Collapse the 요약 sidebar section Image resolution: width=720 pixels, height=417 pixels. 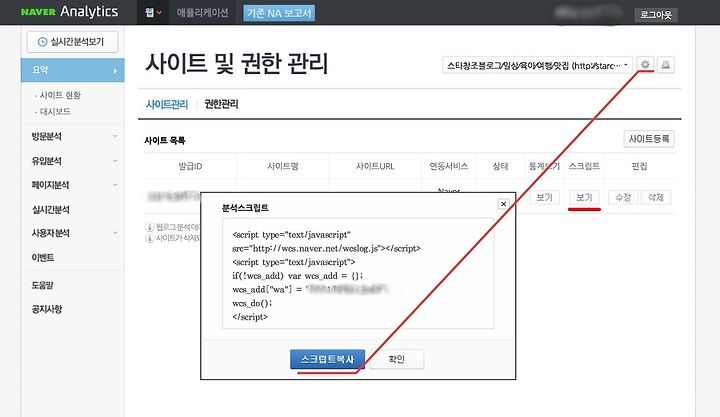tap(72, 70)
